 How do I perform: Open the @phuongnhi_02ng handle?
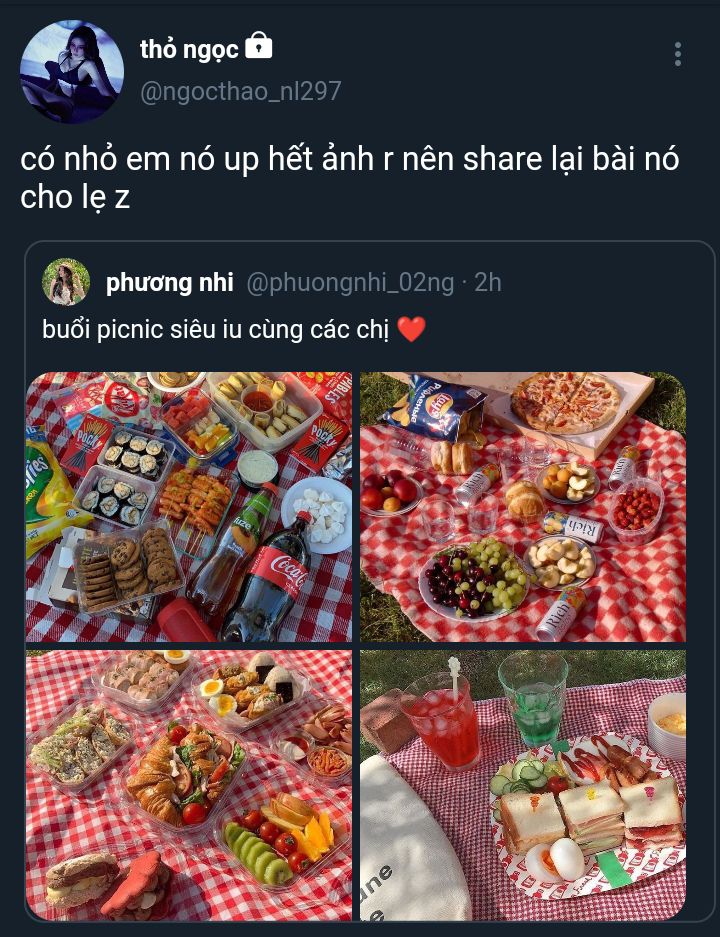tap(350, 283)
